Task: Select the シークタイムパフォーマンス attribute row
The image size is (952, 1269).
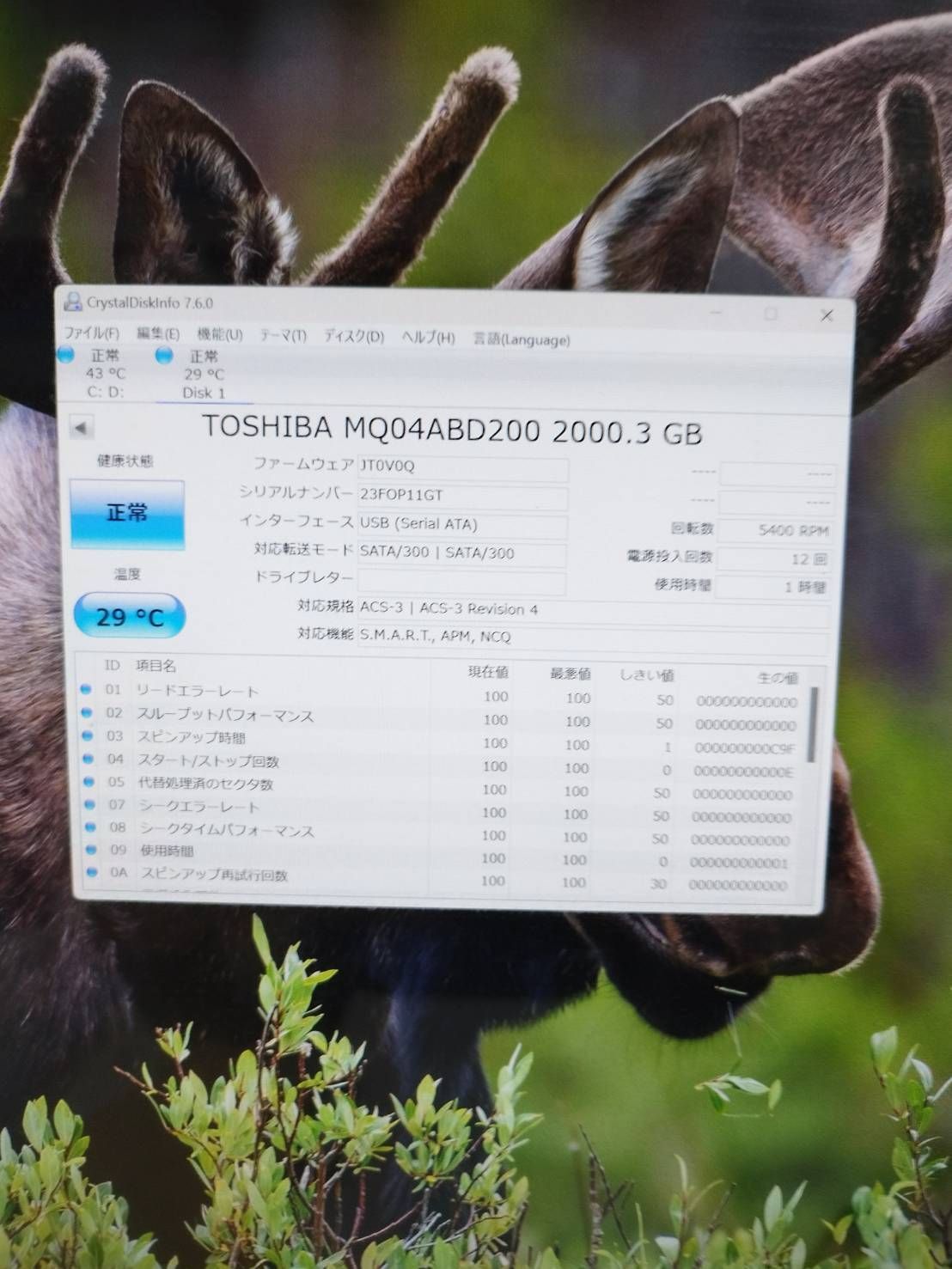Action: tap(442, 833)
